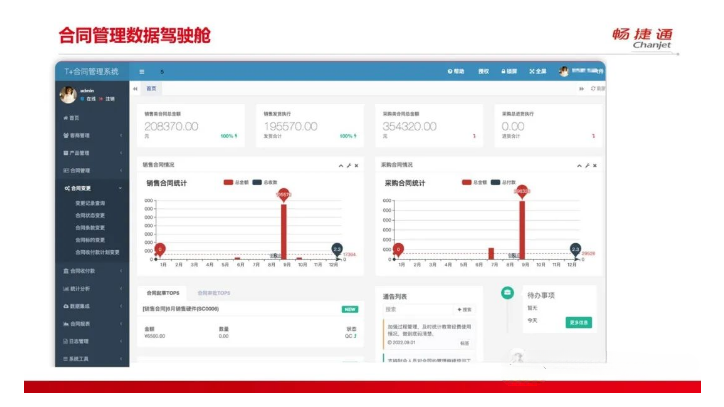Open 变更记录查询 submenu item
Viewport: 724px width, 407px height.
tap(90, 203)
